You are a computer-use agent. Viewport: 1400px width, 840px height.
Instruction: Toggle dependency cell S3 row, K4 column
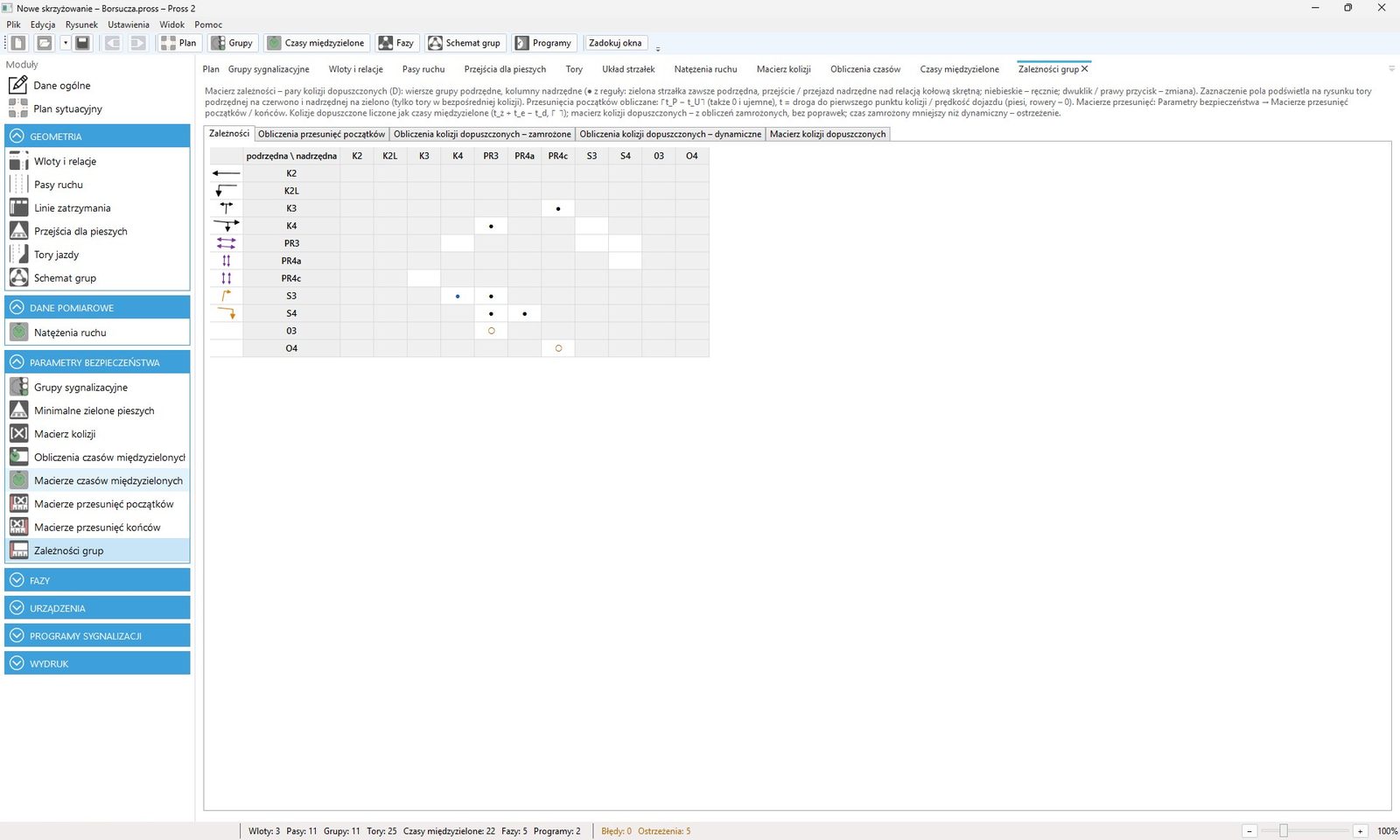[x=458, y=296]
